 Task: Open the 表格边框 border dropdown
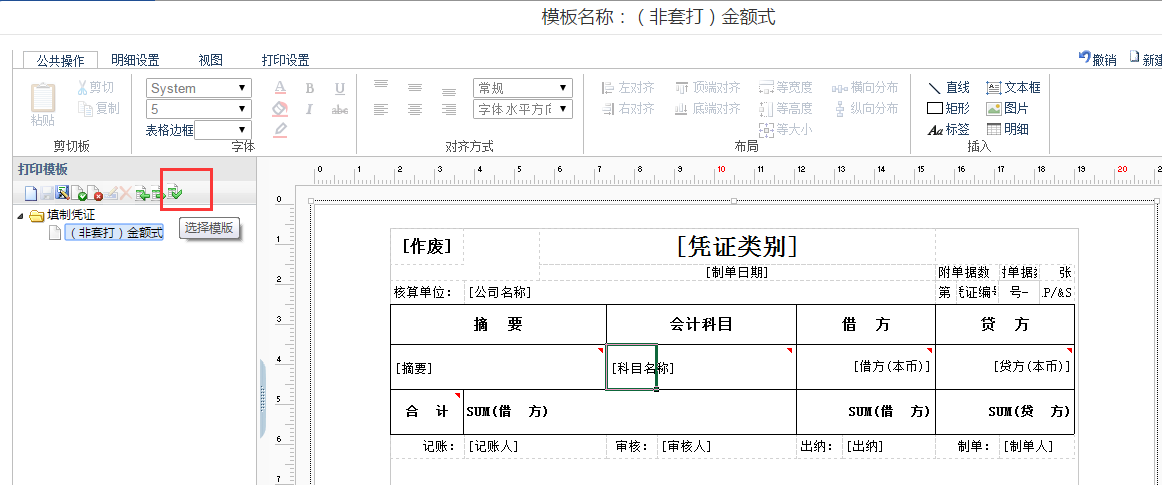[223, 130]
